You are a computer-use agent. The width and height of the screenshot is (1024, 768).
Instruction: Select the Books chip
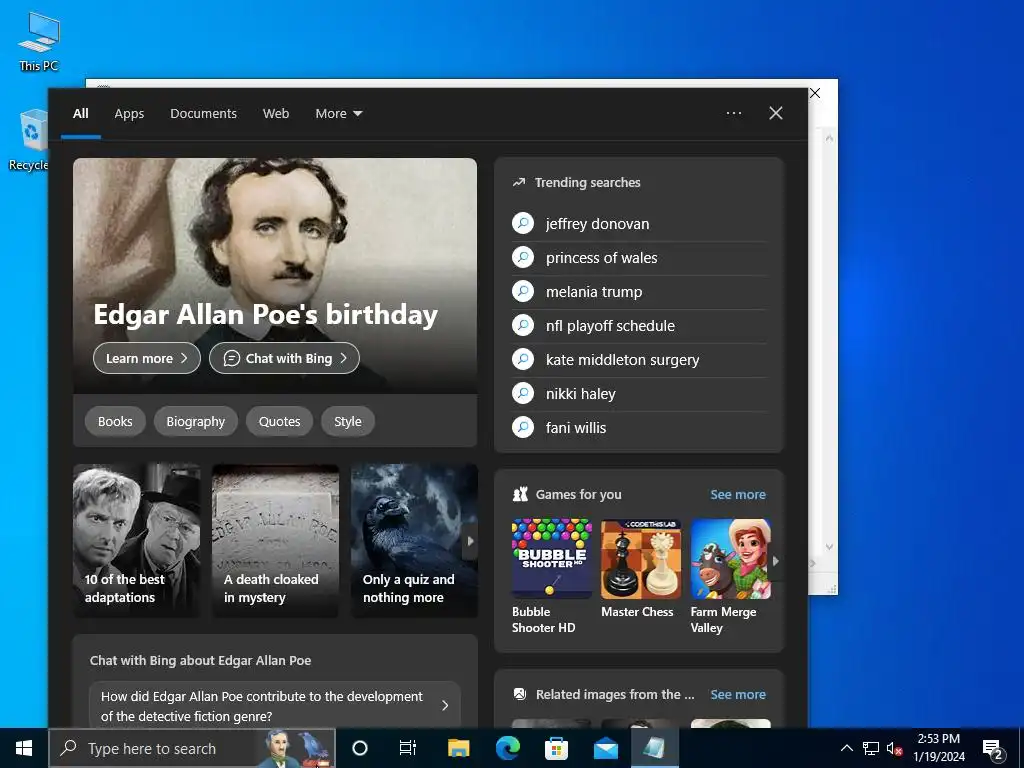(x=115, y=421)
